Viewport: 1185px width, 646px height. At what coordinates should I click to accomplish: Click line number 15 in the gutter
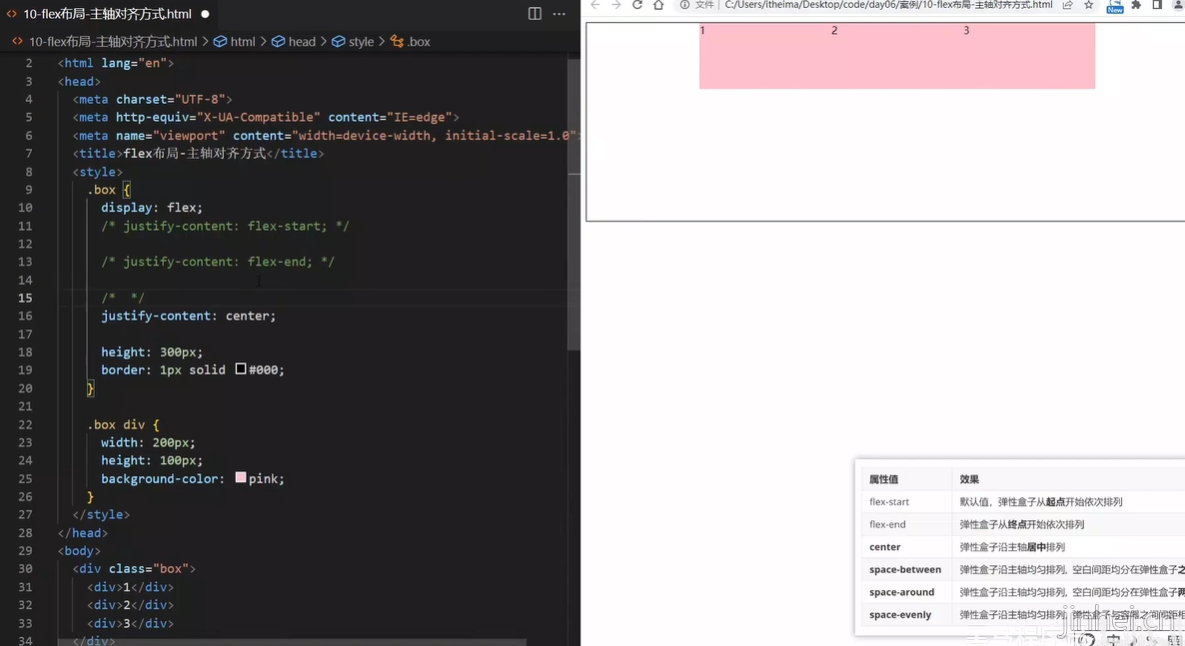[25, 298]
